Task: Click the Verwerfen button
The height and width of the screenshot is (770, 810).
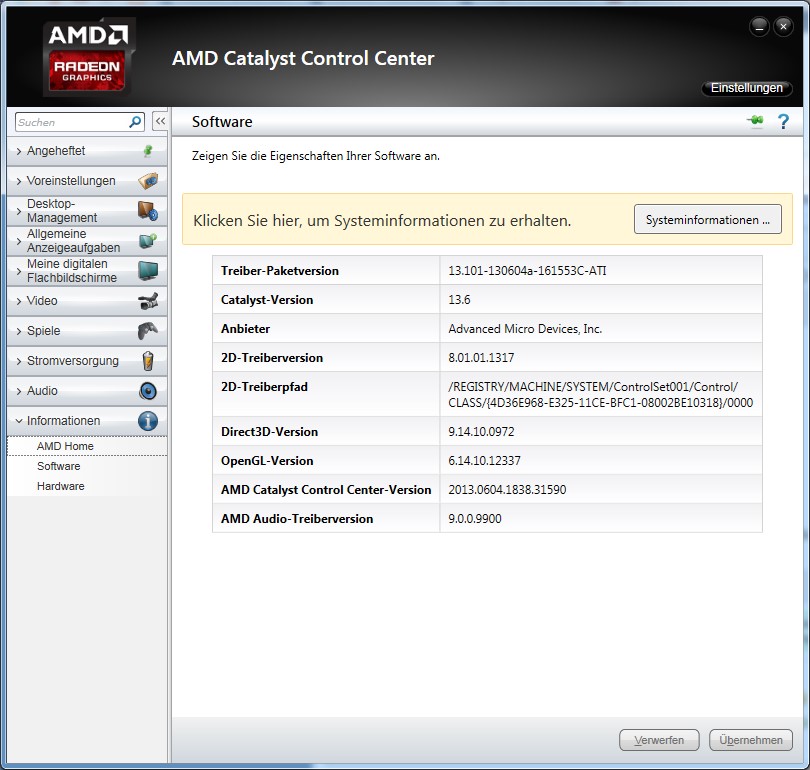Action: pos(659,740)
